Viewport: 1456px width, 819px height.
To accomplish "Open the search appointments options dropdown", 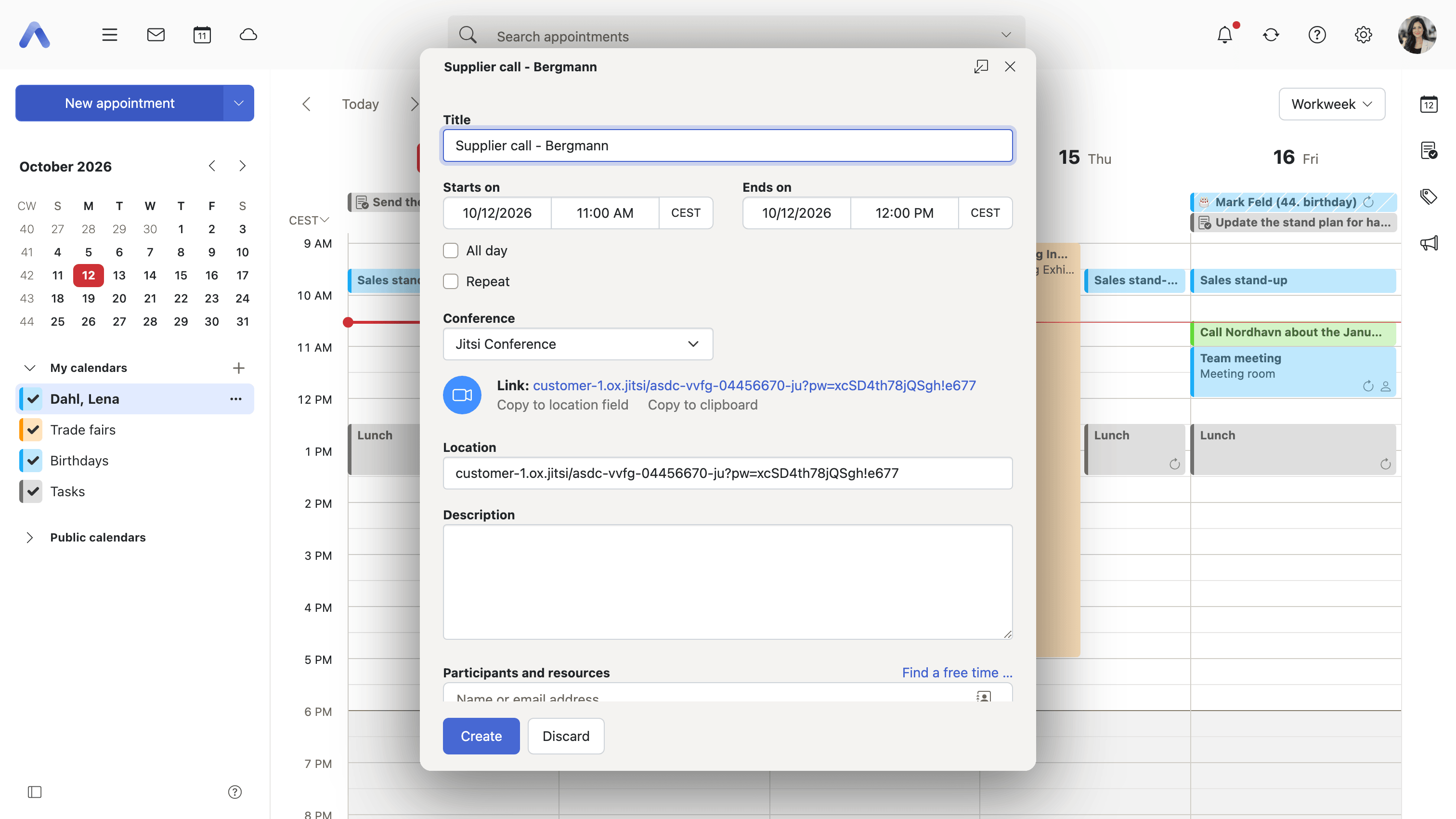I will coord(1006,35).
